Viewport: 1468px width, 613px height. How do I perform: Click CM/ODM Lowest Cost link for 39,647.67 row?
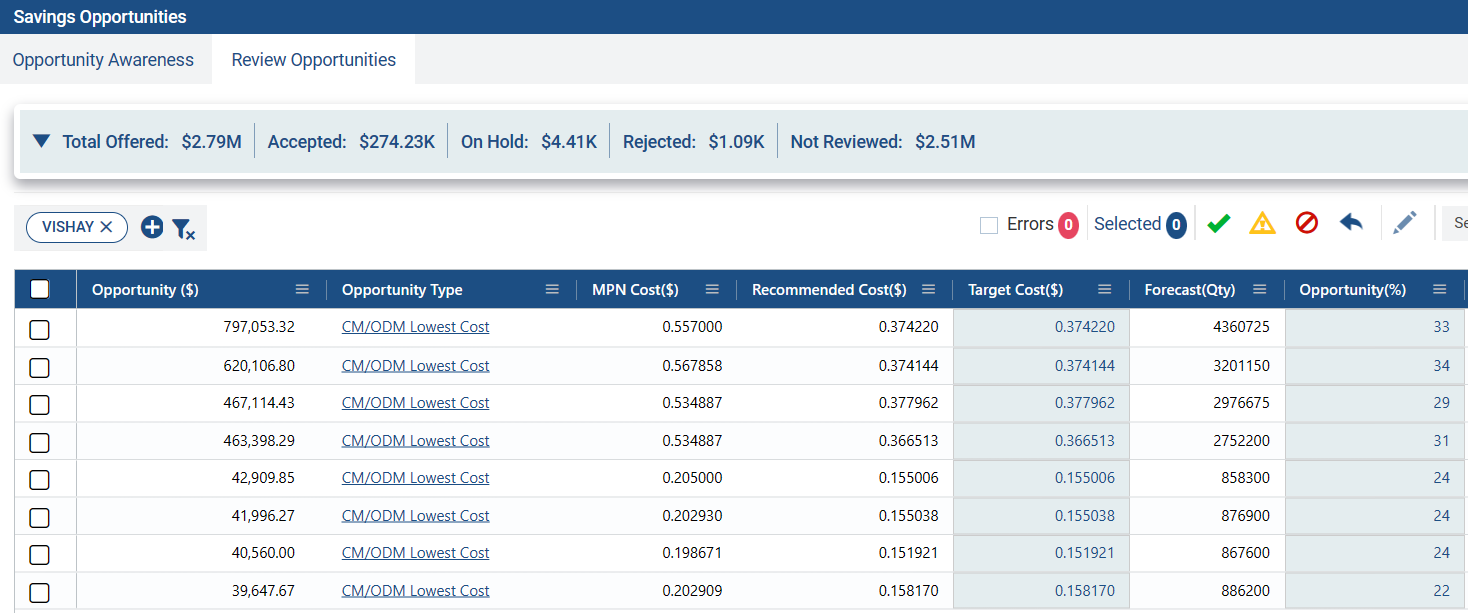pos(415,591)
